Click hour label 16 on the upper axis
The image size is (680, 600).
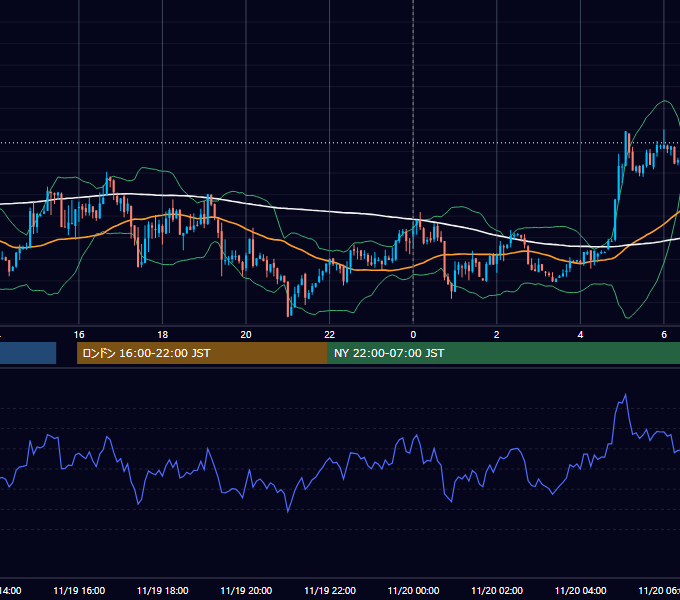79,335
